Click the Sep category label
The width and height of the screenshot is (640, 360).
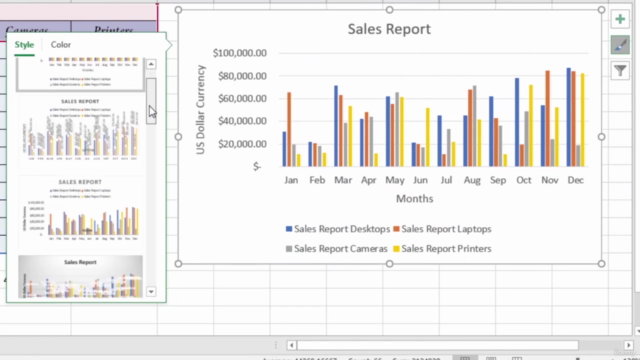pos(498,180)
